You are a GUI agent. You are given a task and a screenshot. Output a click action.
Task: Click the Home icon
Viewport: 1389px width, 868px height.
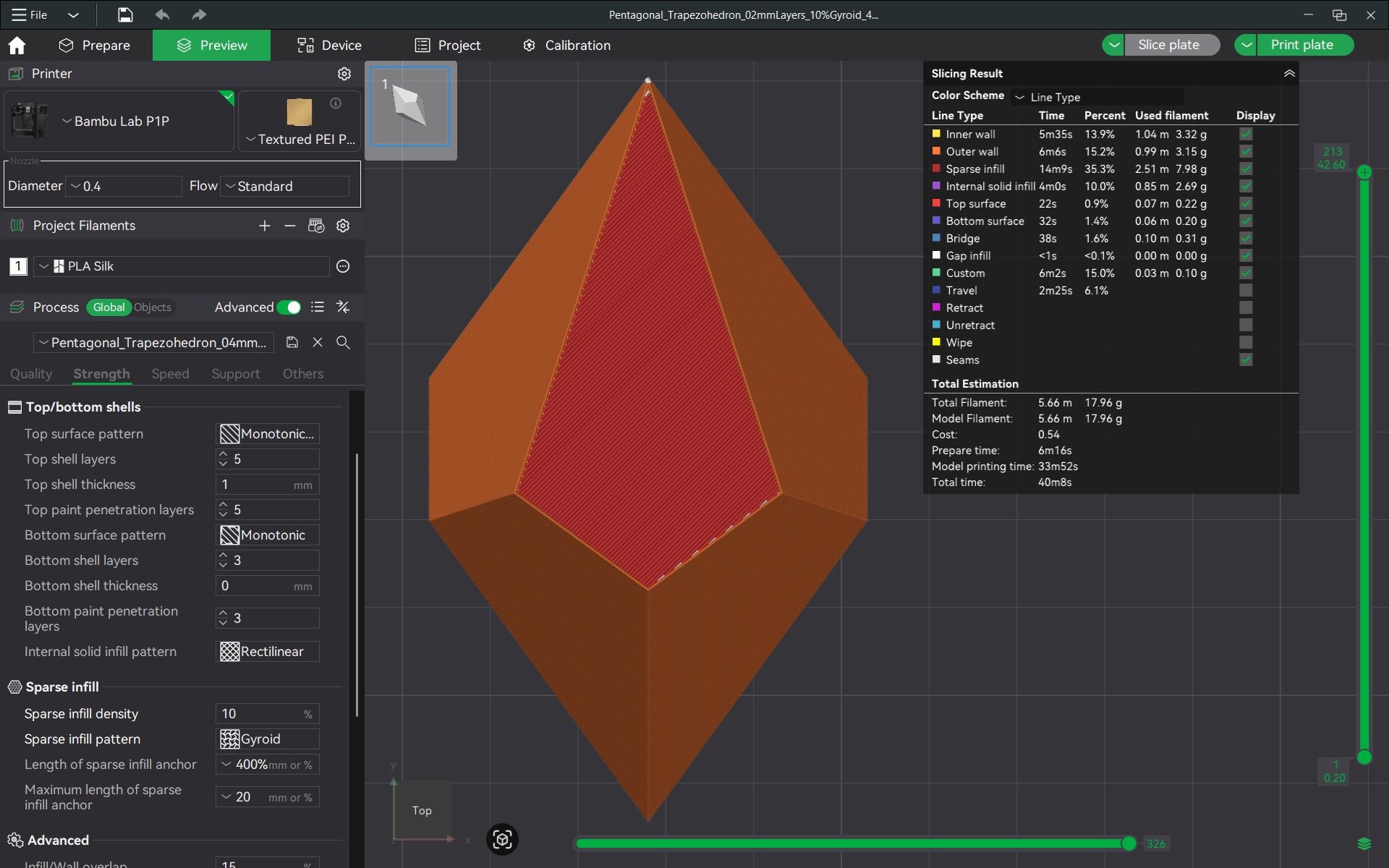(x=17, y=46)
